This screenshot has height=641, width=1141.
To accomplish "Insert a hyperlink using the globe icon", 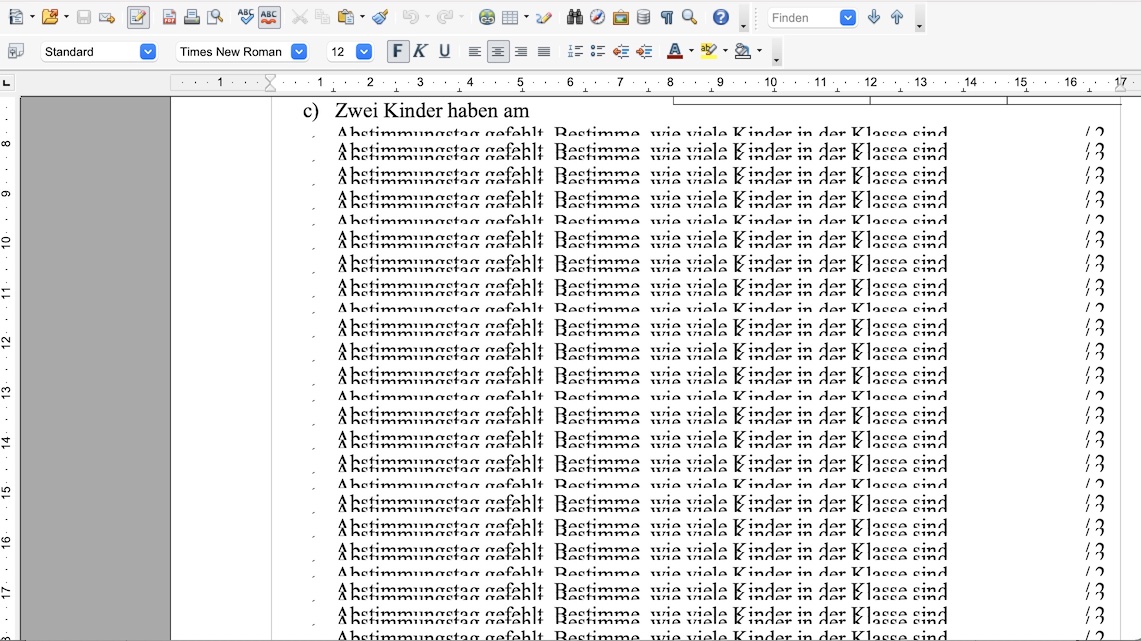I will 486,17.
